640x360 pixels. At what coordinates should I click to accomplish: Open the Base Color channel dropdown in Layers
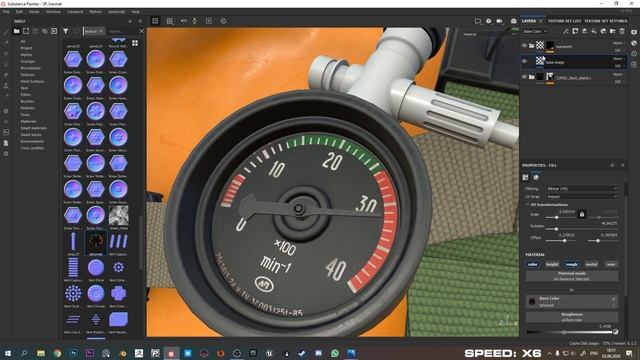click(x=535, y=31)
